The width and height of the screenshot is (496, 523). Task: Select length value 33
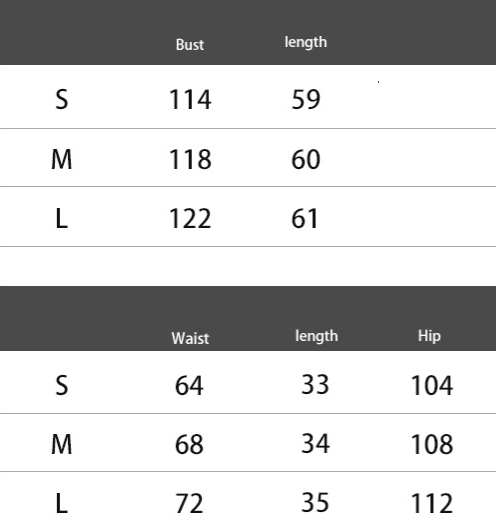click(x=315, y=384)
